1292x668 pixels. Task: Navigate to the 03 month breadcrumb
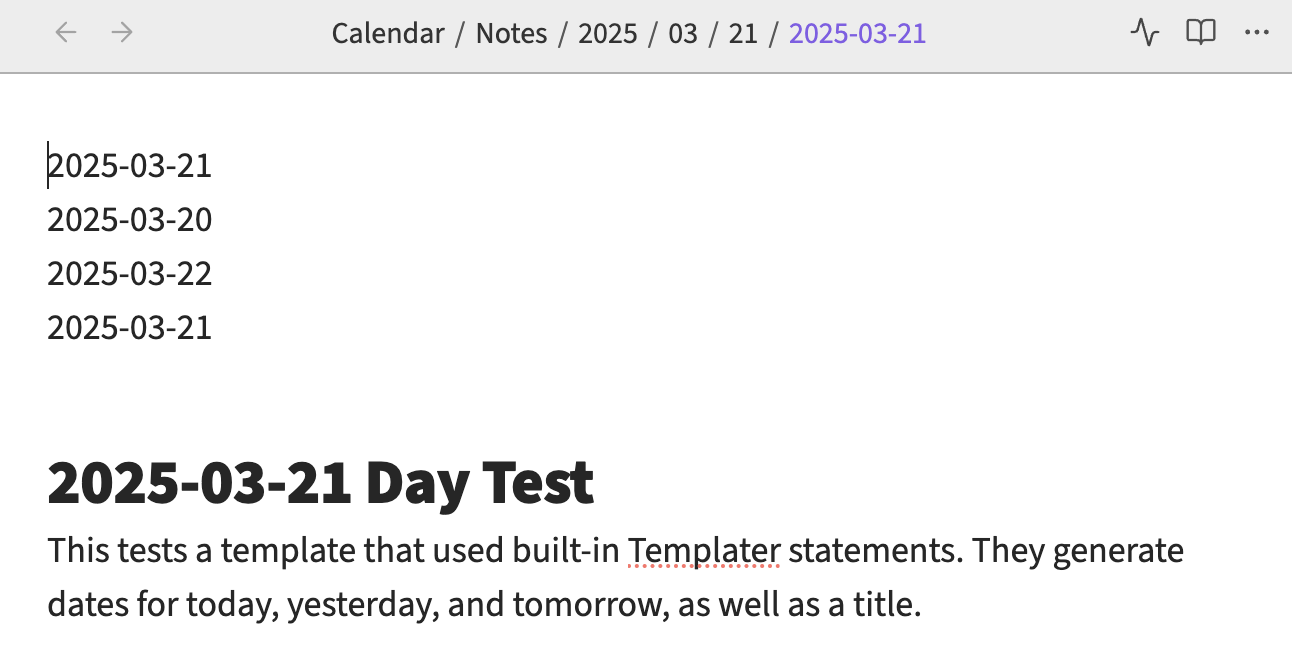point(683,34)
